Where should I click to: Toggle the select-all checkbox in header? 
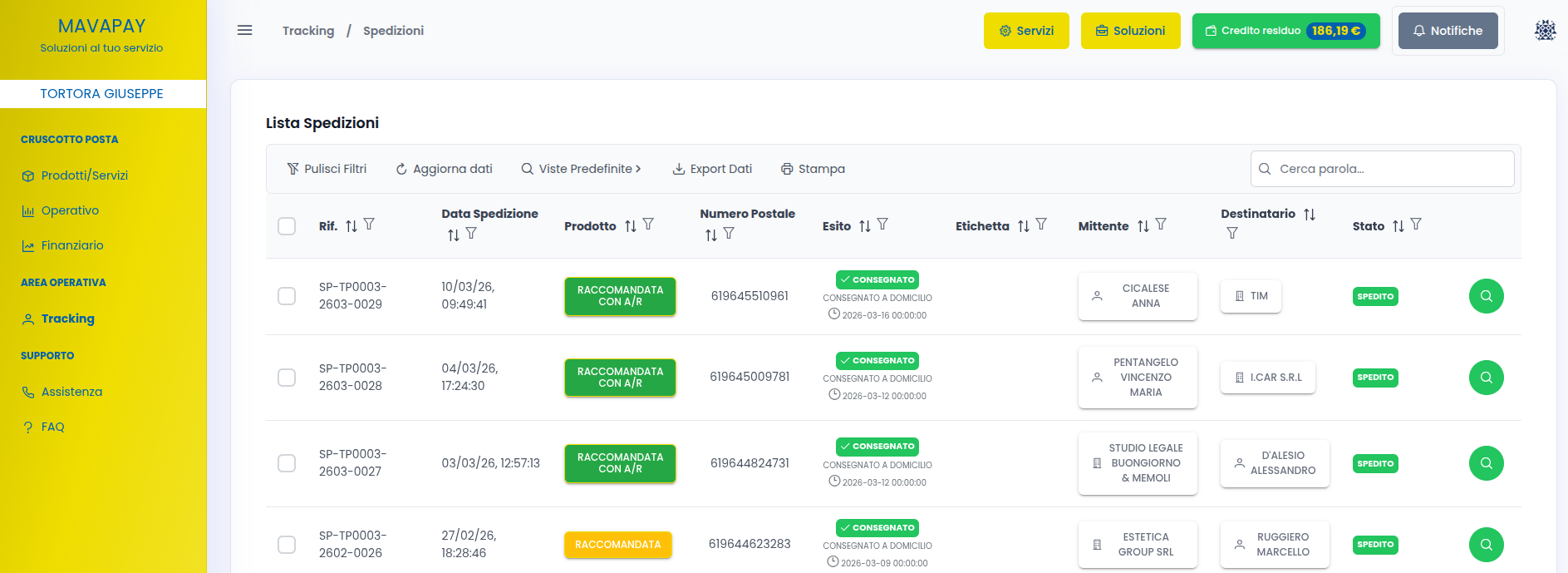[287, 226]
